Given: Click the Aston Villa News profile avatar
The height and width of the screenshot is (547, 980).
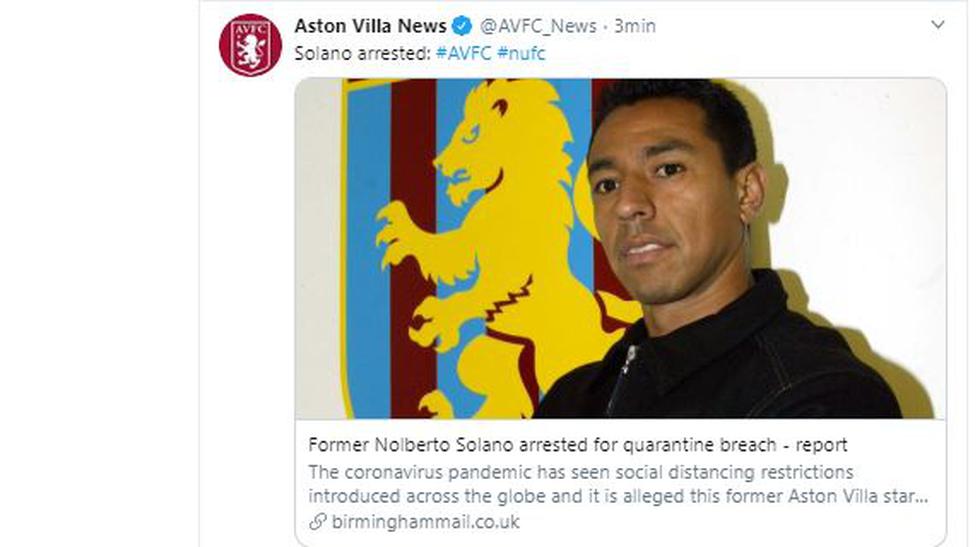Looking at the screenshot, I should point(250,45).
